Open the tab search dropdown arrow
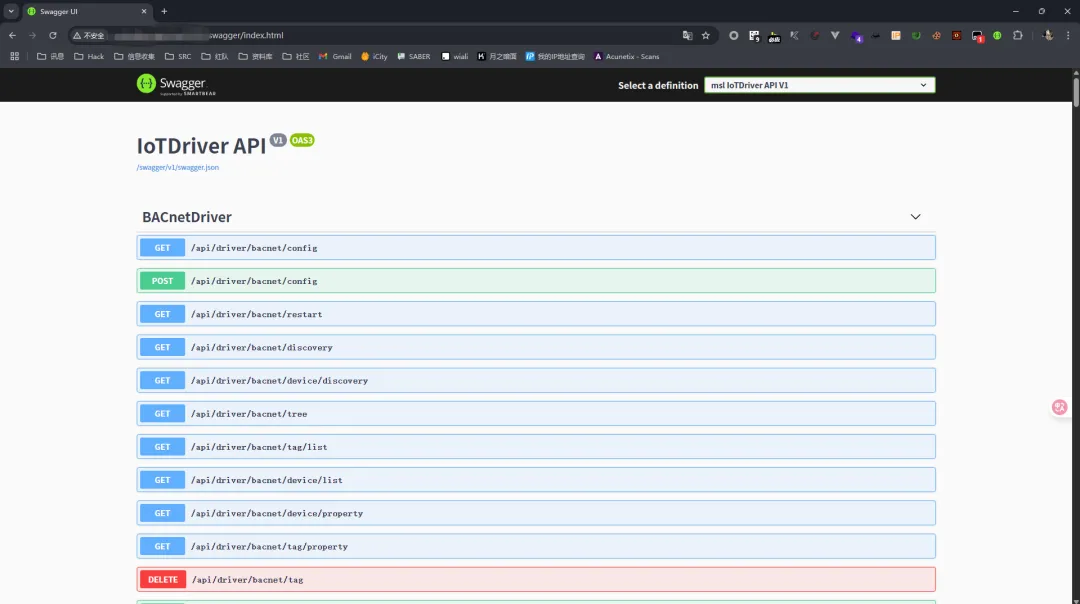Viewport: 1080px width, 604px height. [11, 11]
